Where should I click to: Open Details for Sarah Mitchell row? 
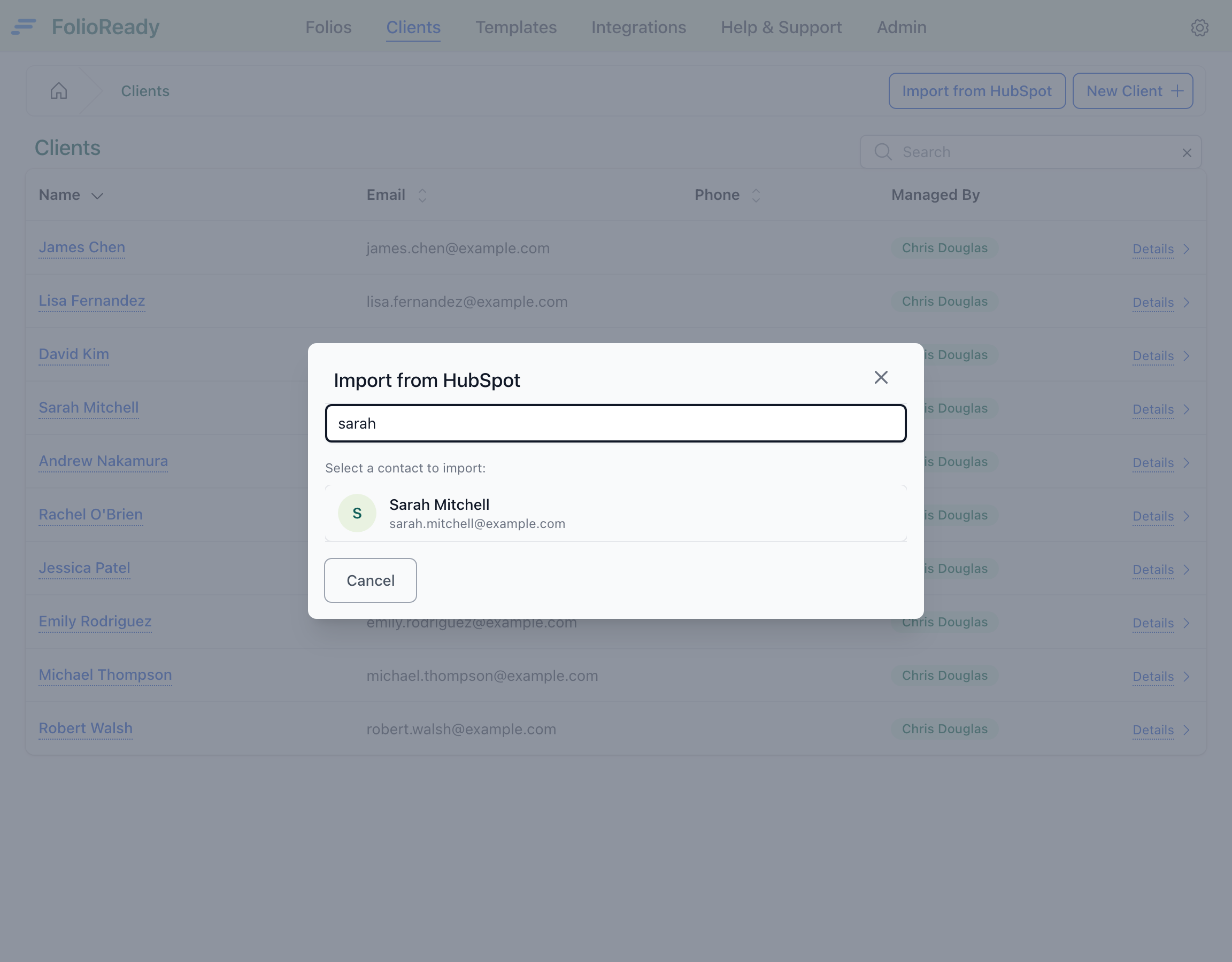tap(1152, 409)
